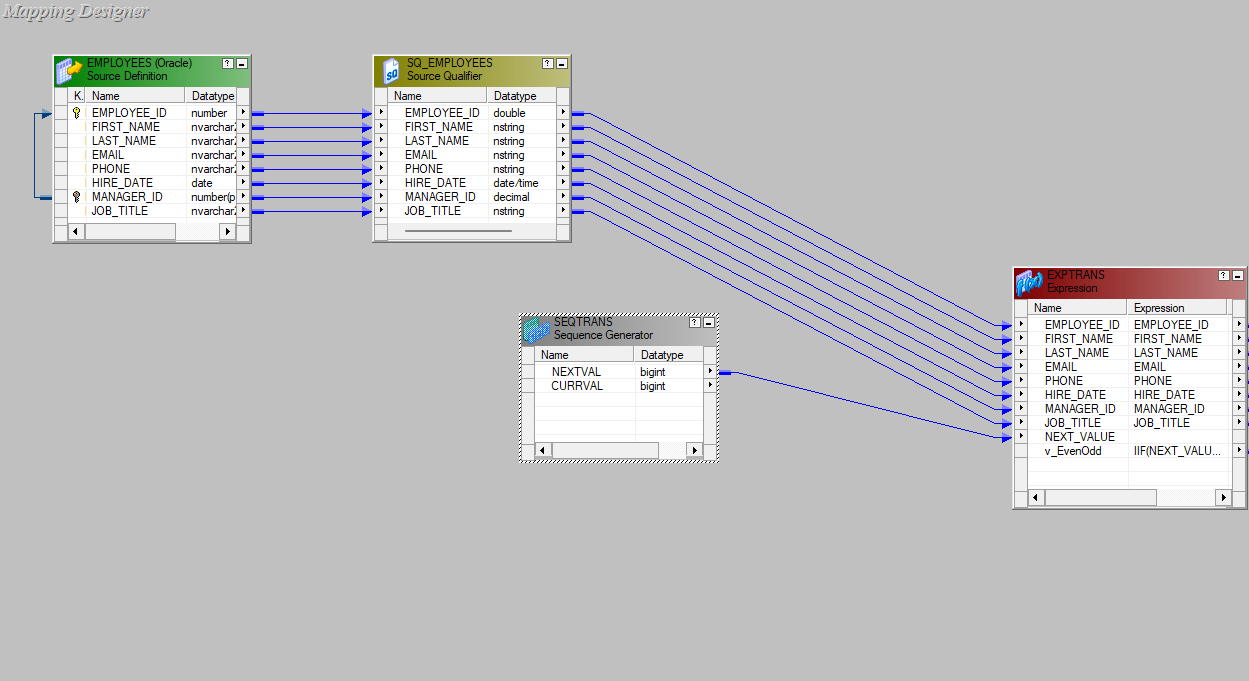Click EMPLOYEE_ID input port arrow in SQ_EMPLOYEES
Image resolution: width=1249 pixels, height=681 pixels.
(381, 113)
